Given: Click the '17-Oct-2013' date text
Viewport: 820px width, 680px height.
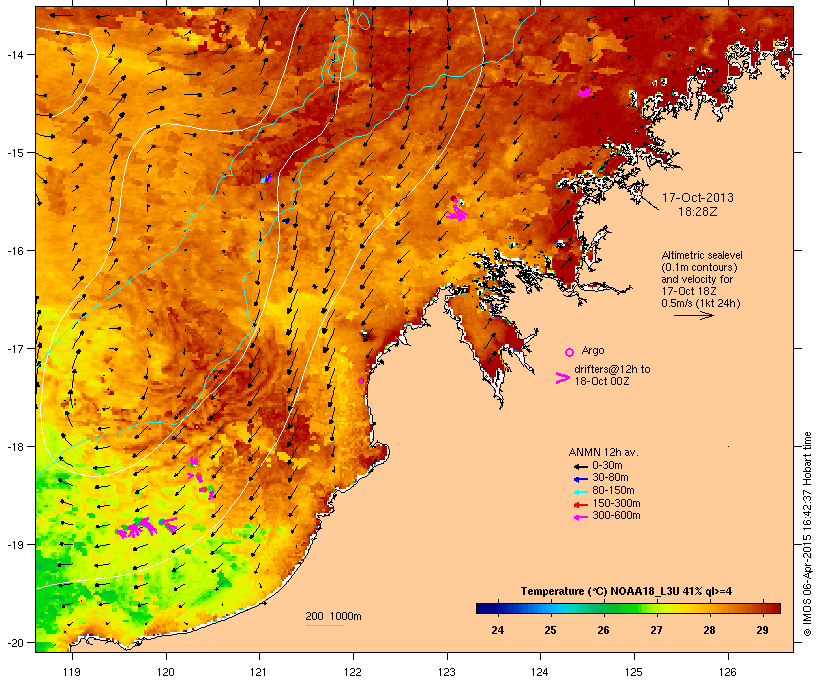Looking at the screenshot, I should [x=698, y=198].
